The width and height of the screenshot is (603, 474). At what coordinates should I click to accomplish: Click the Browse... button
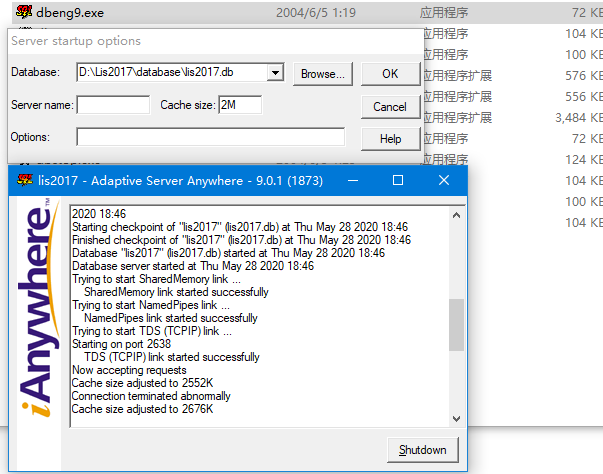[323, 74]
